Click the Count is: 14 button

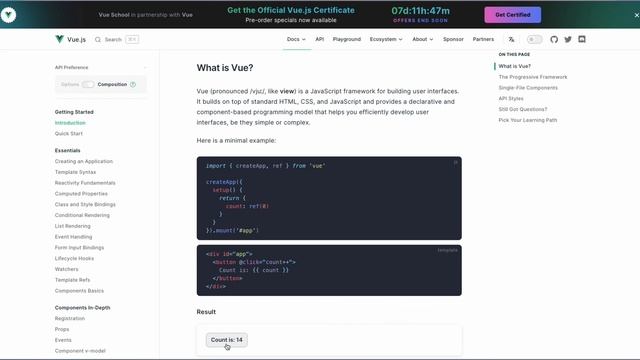click(227, 340)
